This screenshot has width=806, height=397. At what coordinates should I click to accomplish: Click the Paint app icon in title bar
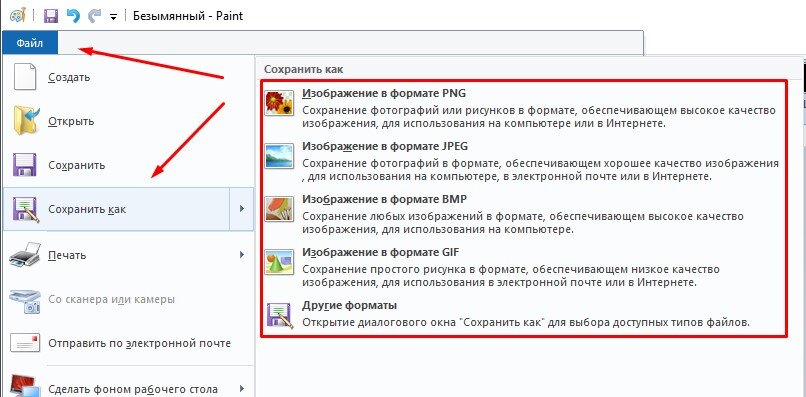[x=17, y=15]
